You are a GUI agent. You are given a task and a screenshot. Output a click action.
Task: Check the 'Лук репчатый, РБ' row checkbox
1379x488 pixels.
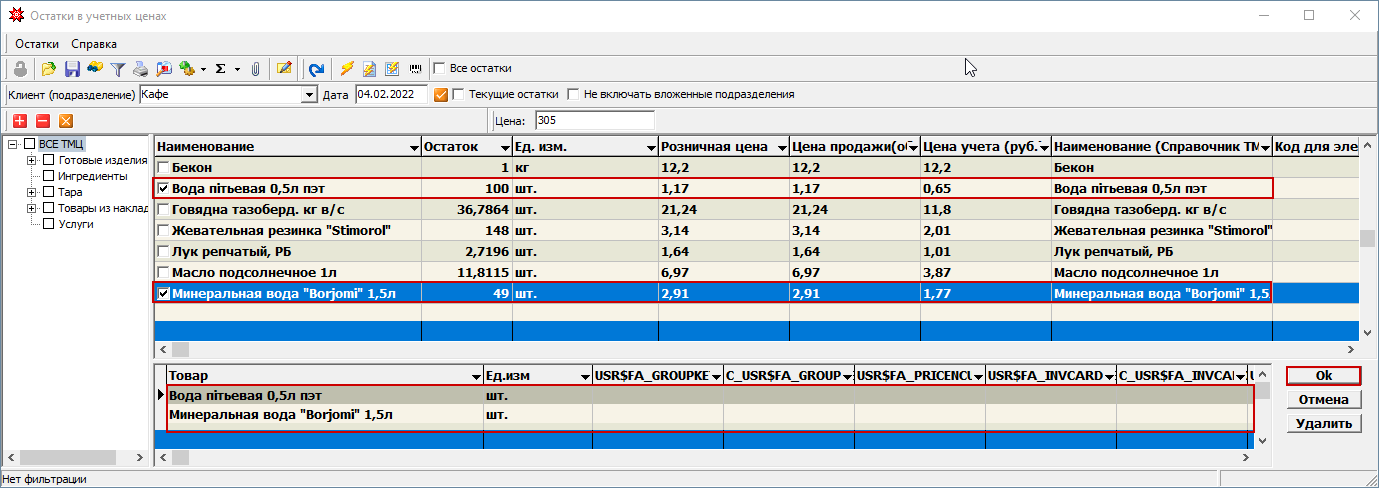[x=164, y=251]
